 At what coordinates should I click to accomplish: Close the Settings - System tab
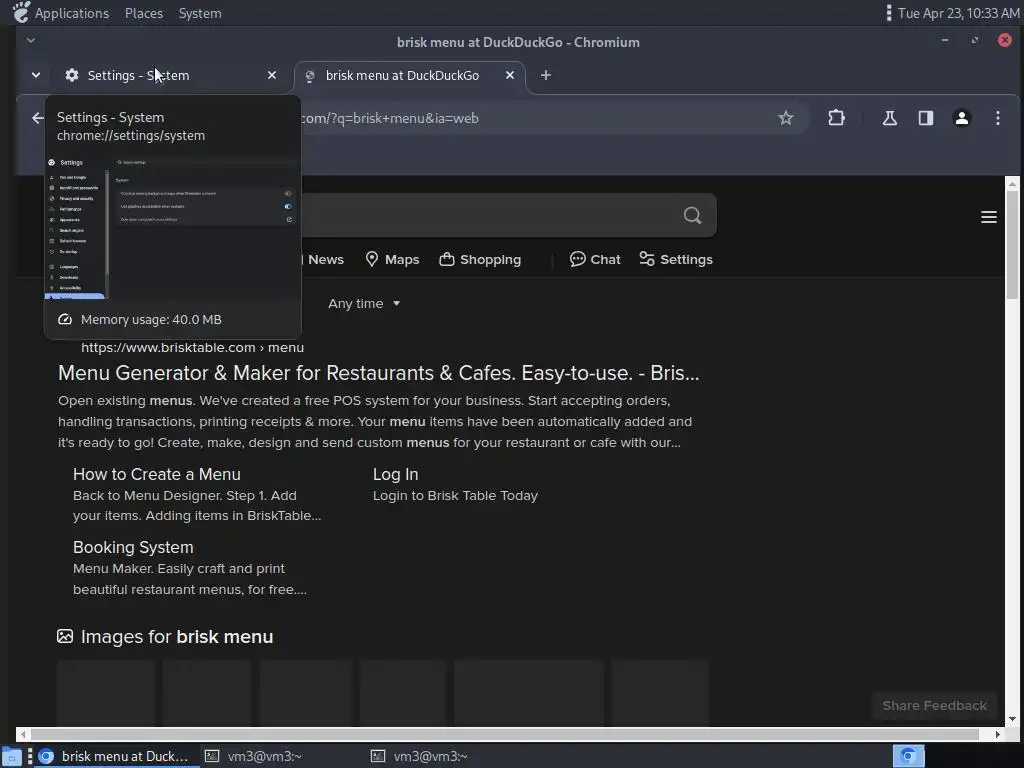point(272,76)
